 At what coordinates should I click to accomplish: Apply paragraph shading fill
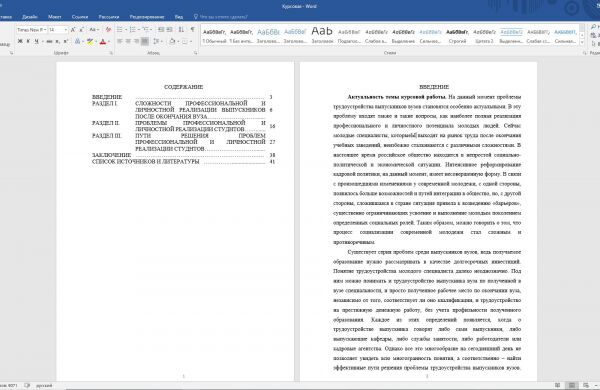coord(172,41)
